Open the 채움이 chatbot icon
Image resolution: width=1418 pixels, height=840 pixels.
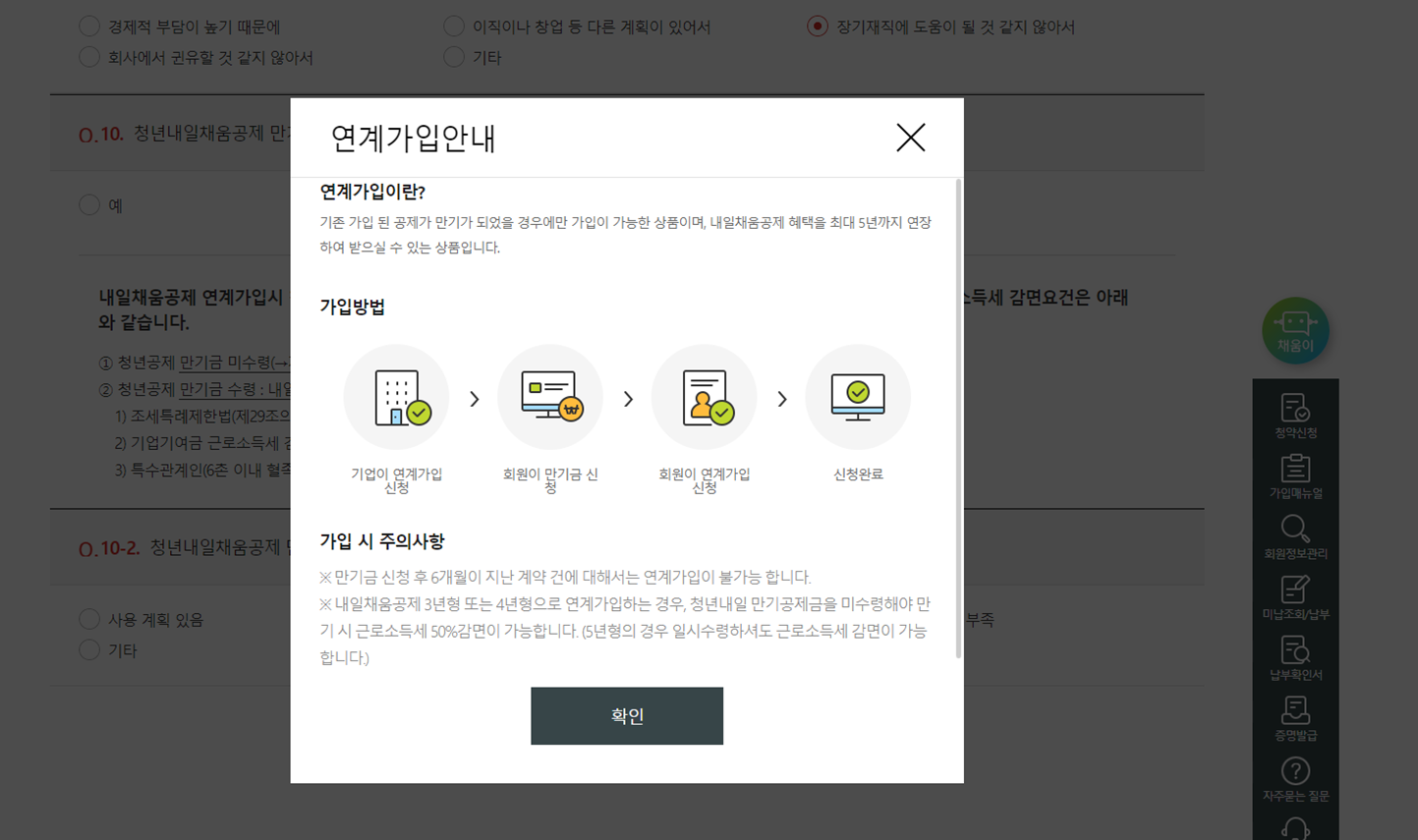[1295, 331]
